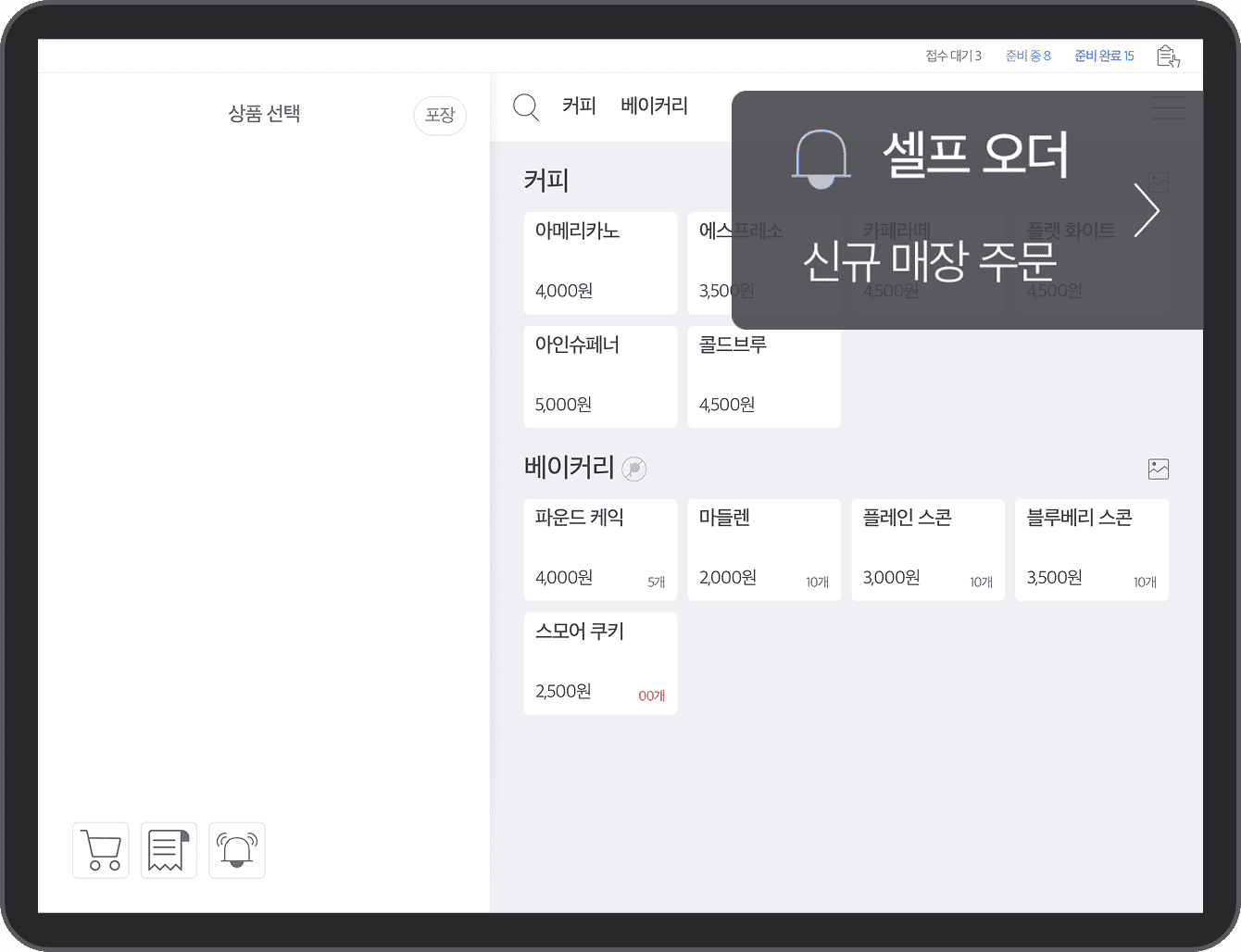Add 아메리카노 4,000원 to the order
This screenshot has width=1241, height=952.
coord(600,263)
